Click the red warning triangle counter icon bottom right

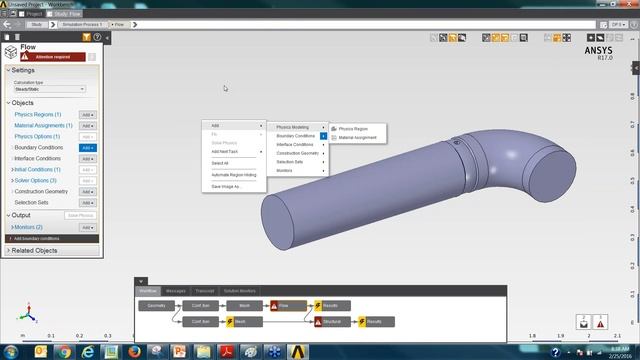tap(600, 322)
